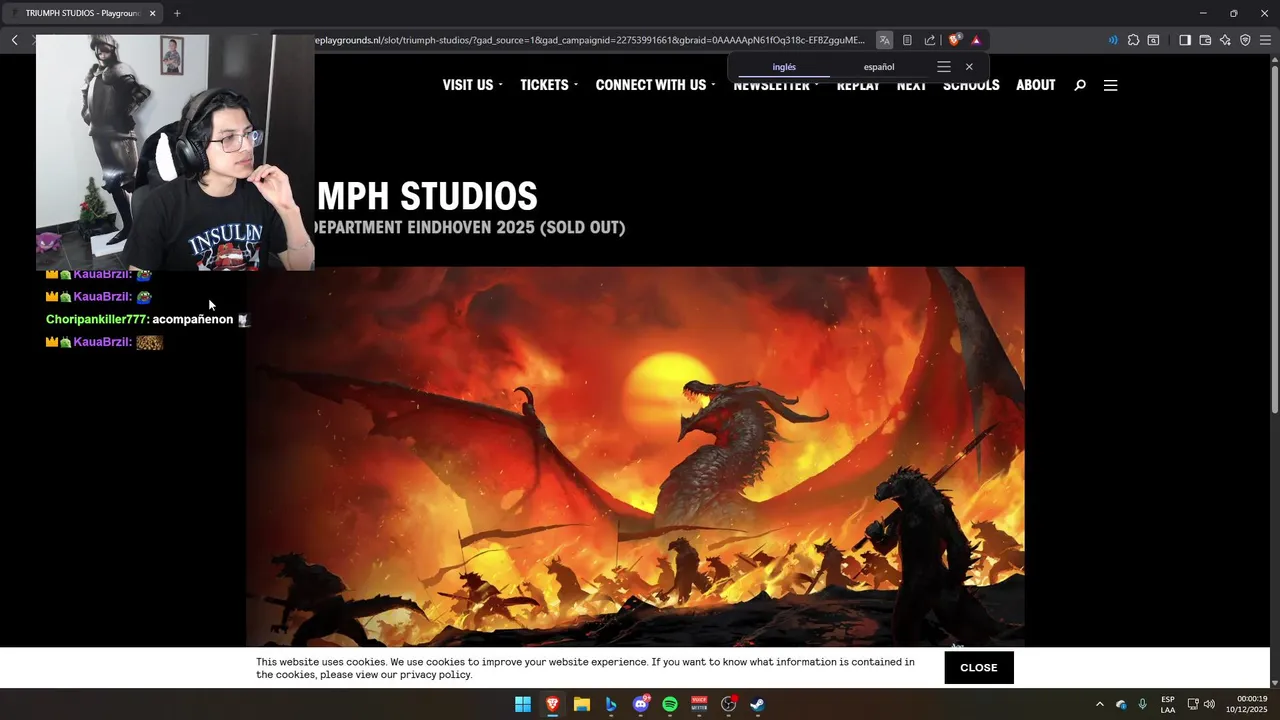Open the extensions puzzle piece icon
Screen dimensions: 1280x720
click(1133, 40)
